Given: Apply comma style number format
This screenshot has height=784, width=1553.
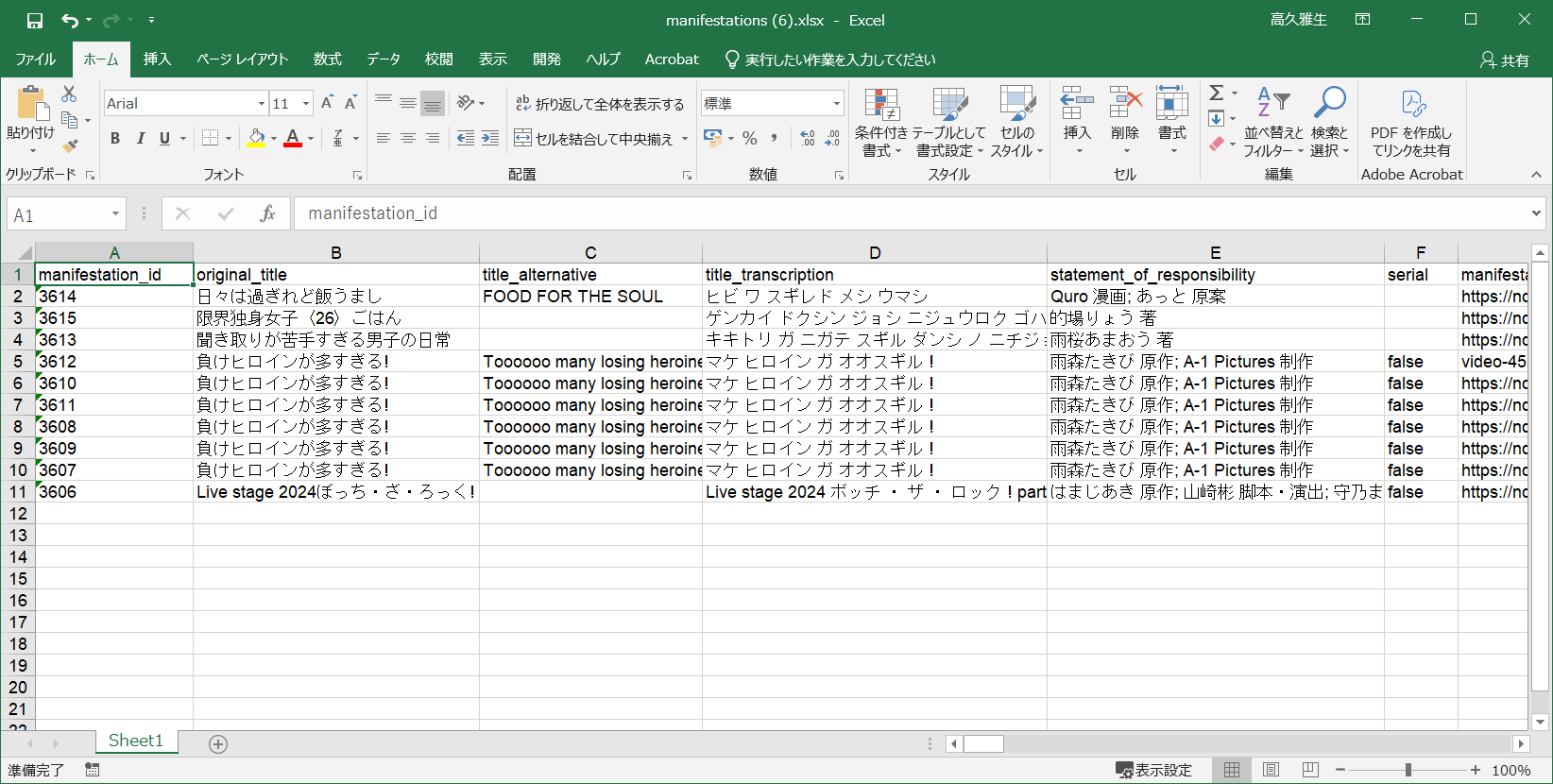Looking at the screenshot, I should [774, 138].
